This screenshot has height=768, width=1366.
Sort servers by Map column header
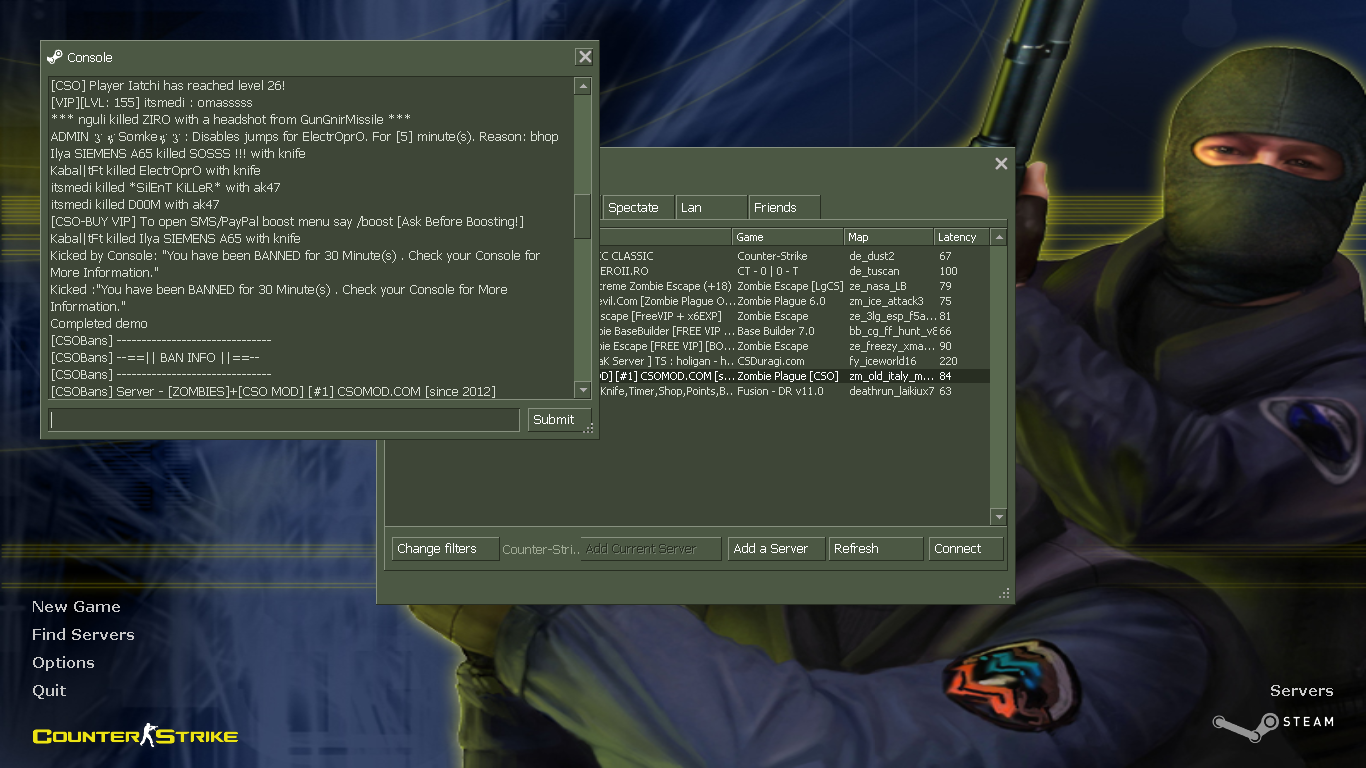(887, 237)
